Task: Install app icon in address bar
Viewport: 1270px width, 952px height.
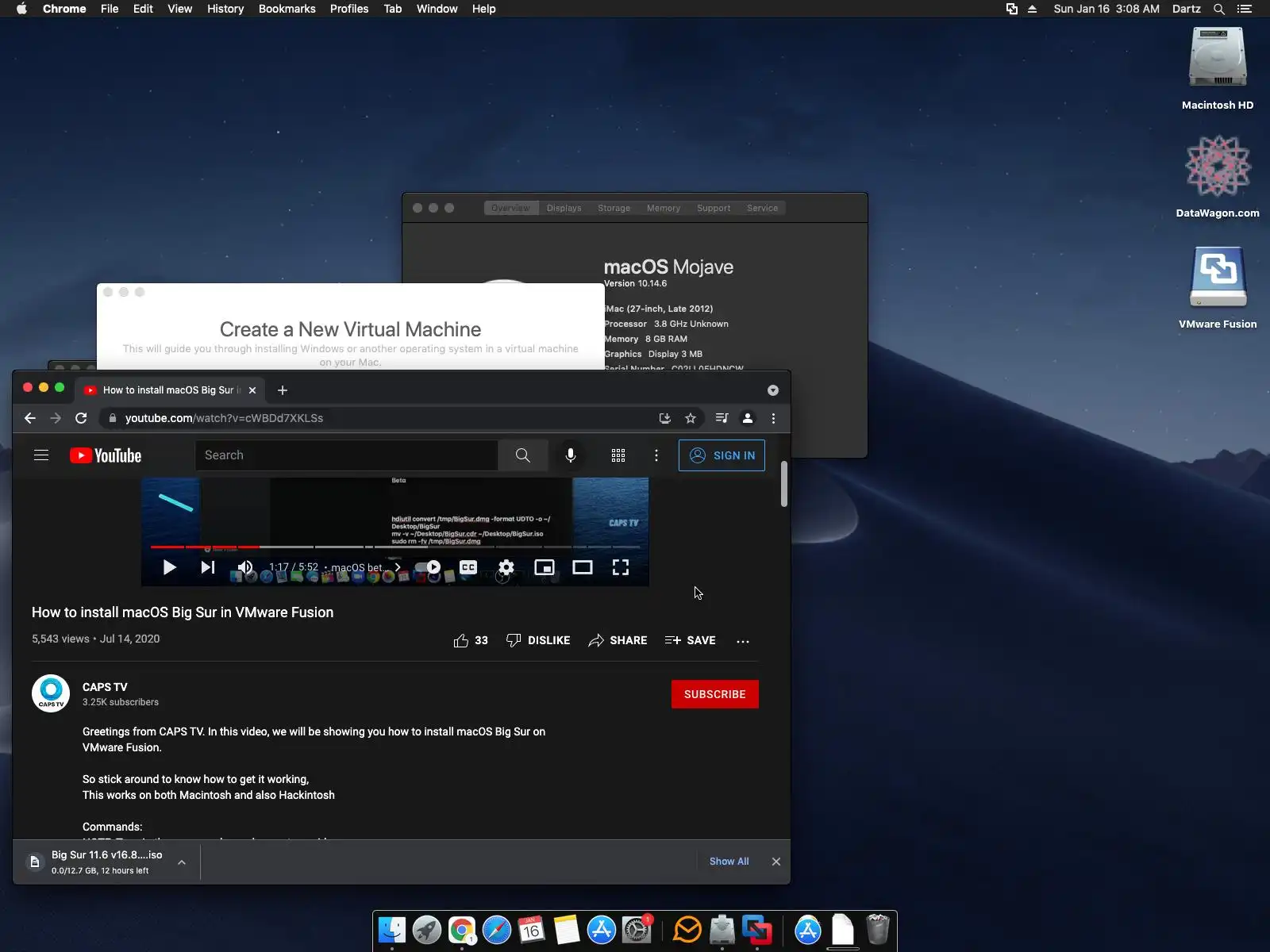Action: [x=665, y=418]
